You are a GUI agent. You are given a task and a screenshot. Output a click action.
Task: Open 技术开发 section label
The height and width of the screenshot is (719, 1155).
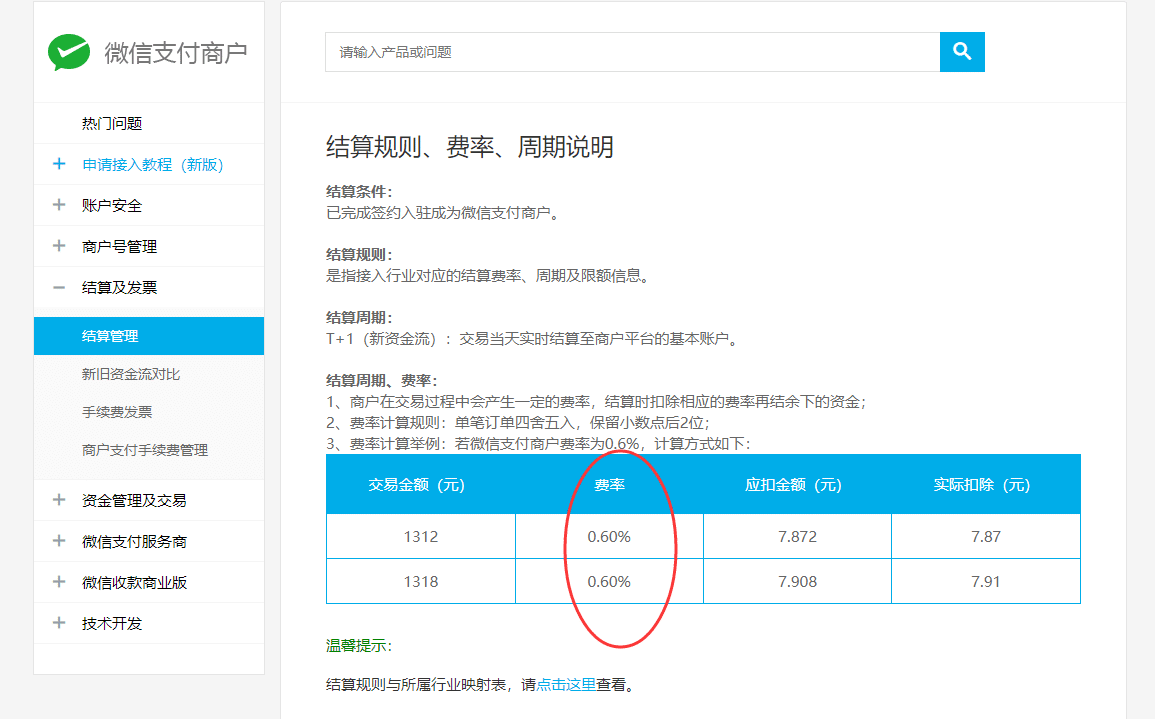click(112, 623)
